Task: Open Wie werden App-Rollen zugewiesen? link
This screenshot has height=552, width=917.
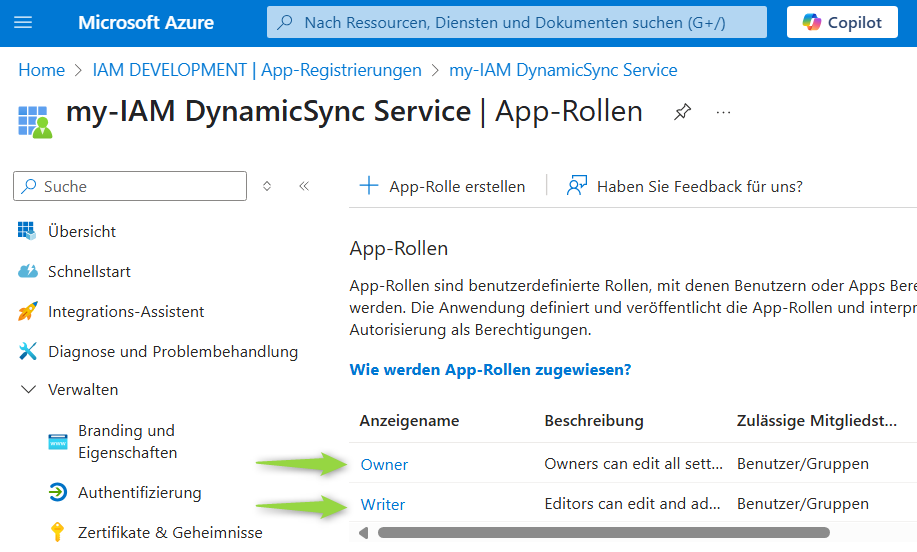Action: pyautogui.click(x=490, y=370)
